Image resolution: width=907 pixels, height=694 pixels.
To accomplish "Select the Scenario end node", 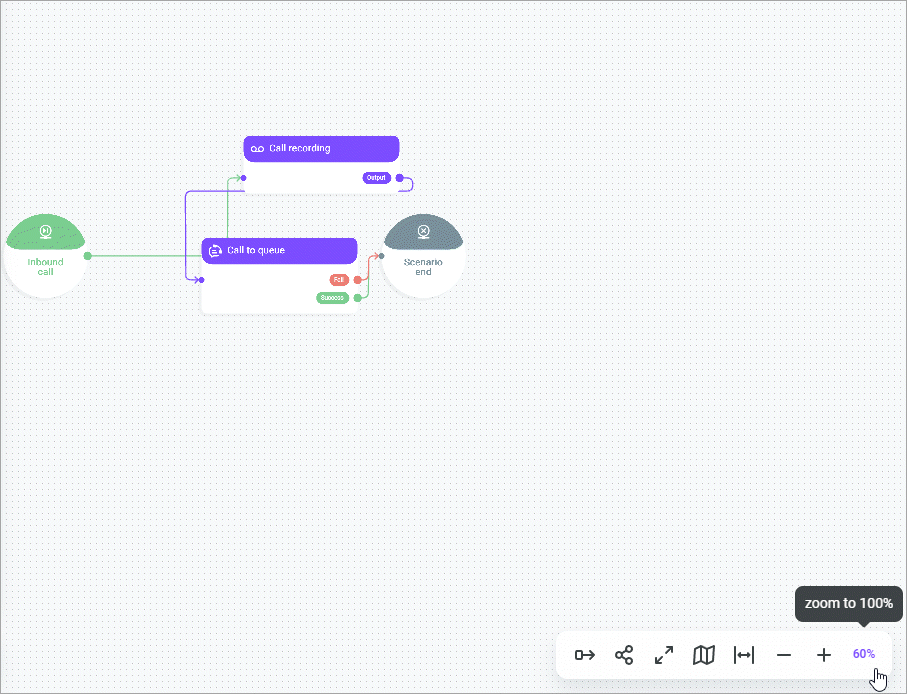I will pos(423,255).
